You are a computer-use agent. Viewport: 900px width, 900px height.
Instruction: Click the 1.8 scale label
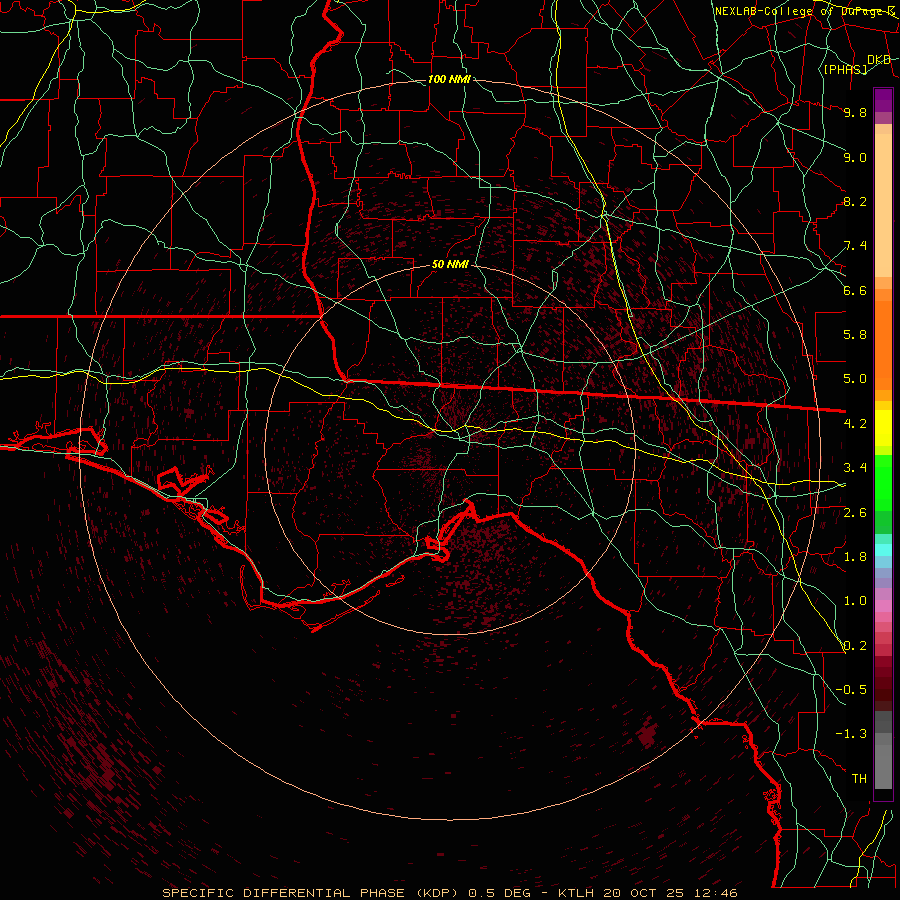855,557
